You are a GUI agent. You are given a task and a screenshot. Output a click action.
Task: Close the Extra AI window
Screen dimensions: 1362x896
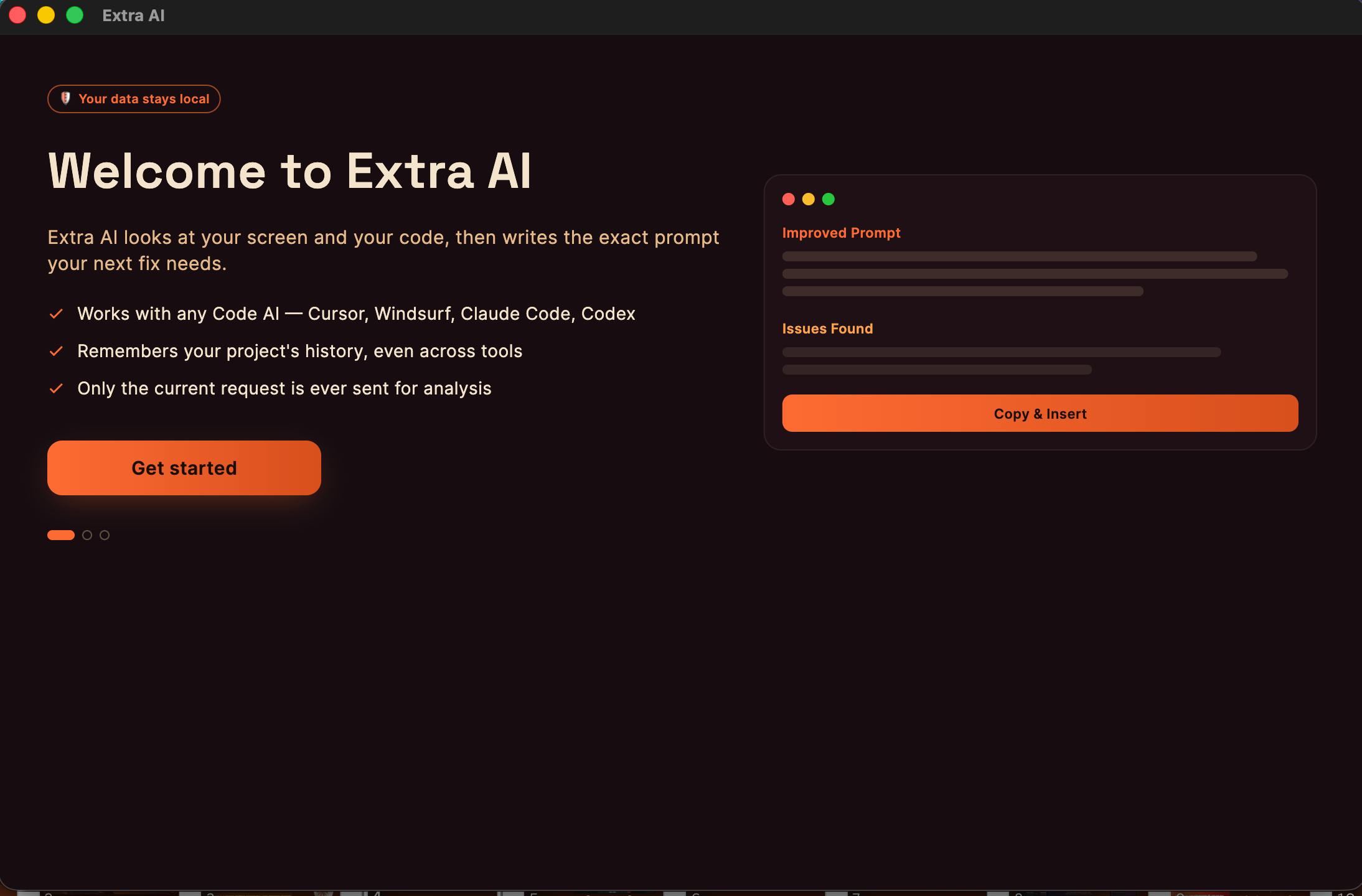[17, 15]
